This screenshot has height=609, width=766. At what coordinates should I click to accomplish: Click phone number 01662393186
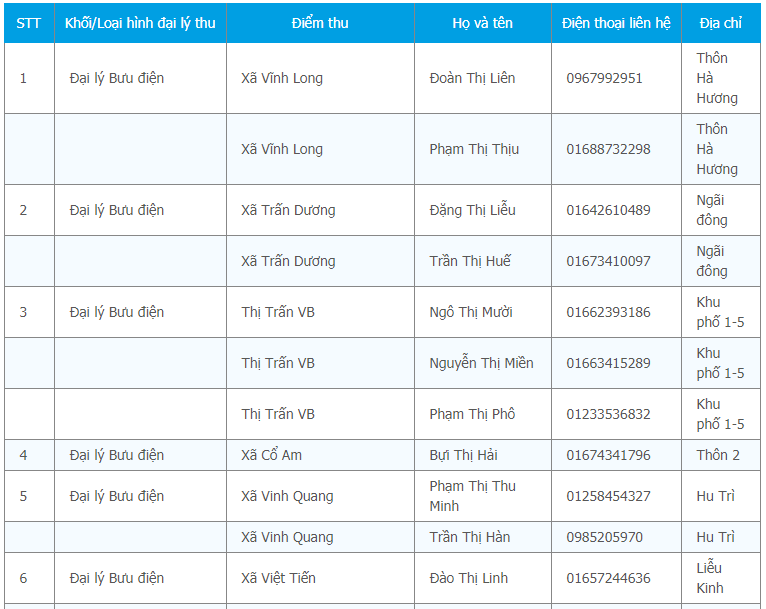[608, 312]
